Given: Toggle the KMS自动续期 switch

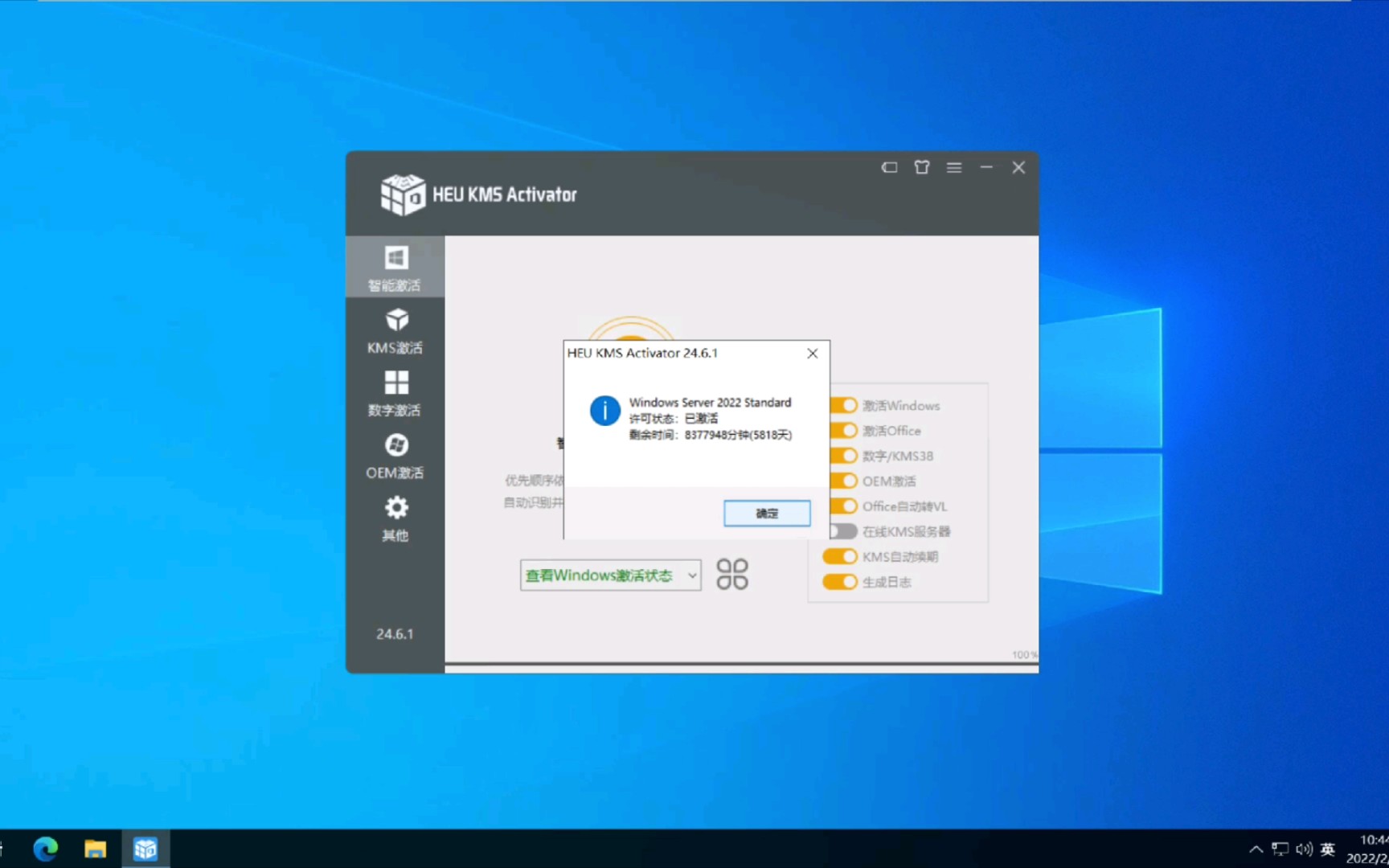Looking at the screenshot, I should point(840,556).
